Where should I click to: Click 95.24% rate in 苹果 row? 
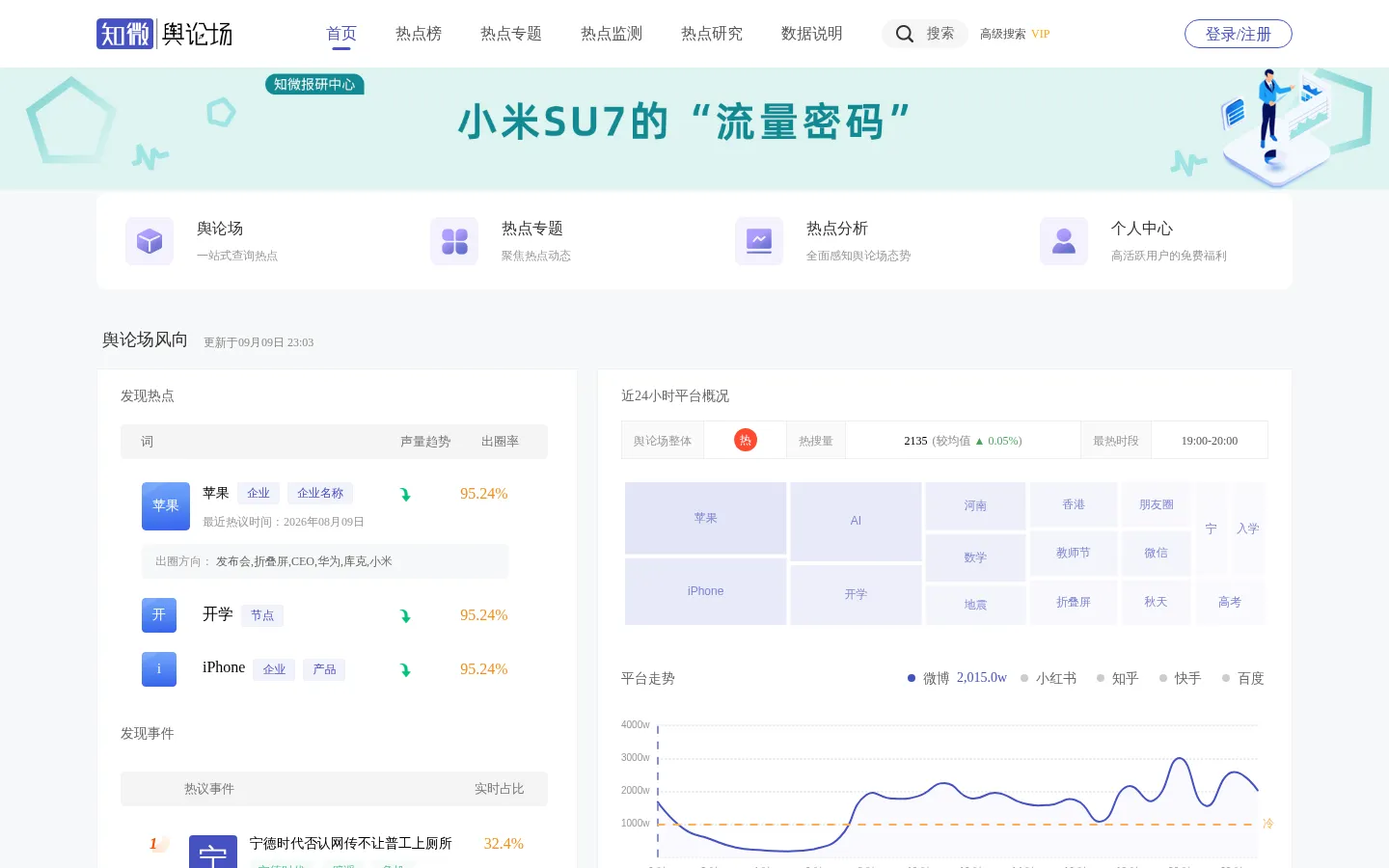[483, 494]
